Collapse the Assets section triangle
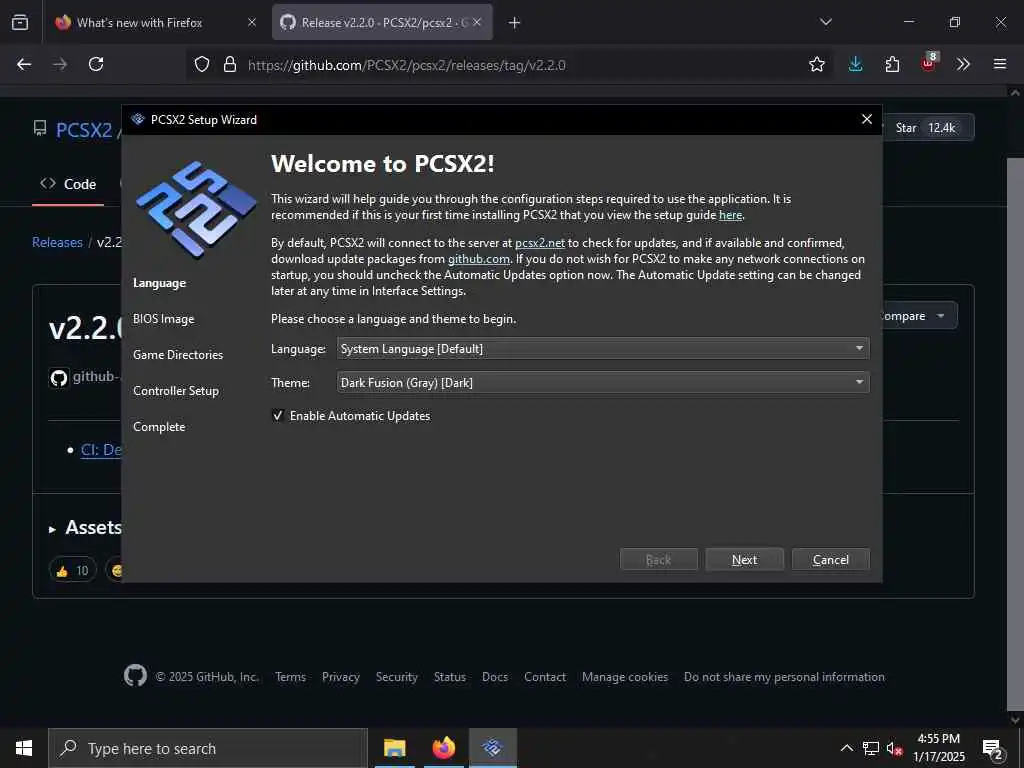 click(52, 529)
